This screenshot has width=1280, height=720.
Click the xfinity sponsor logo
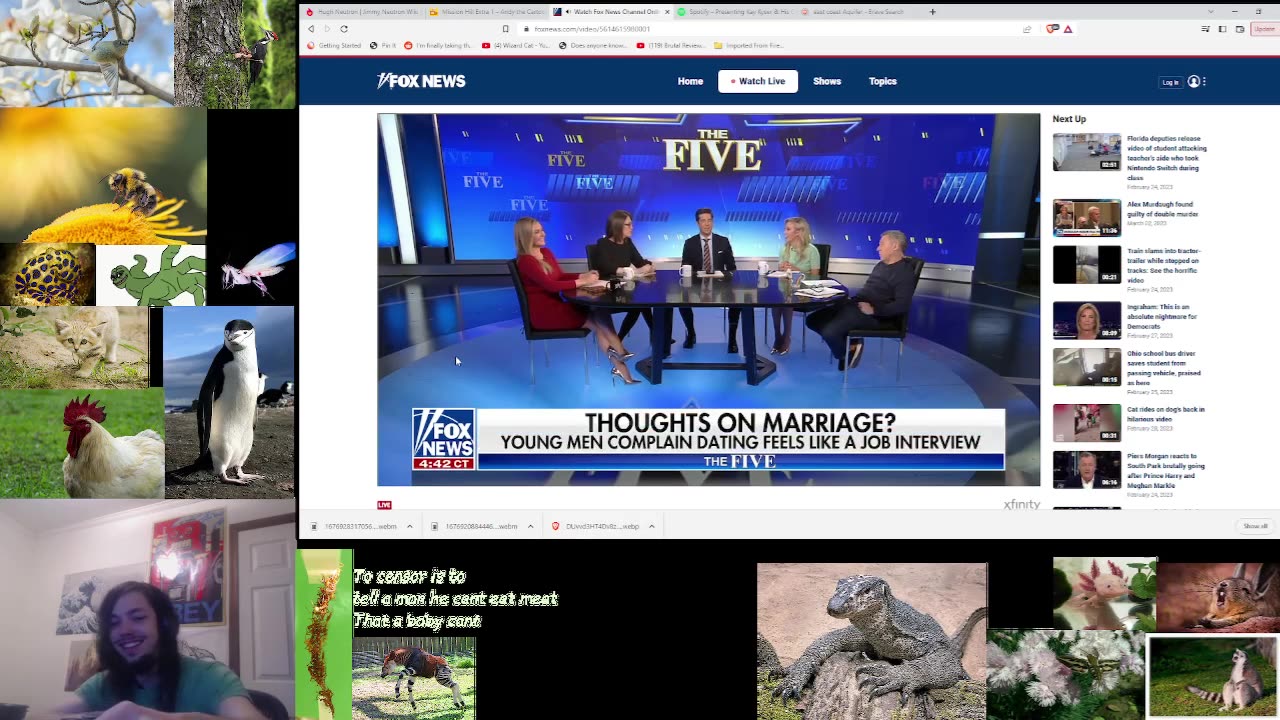pyautogui.click(x=1021, y=505)
